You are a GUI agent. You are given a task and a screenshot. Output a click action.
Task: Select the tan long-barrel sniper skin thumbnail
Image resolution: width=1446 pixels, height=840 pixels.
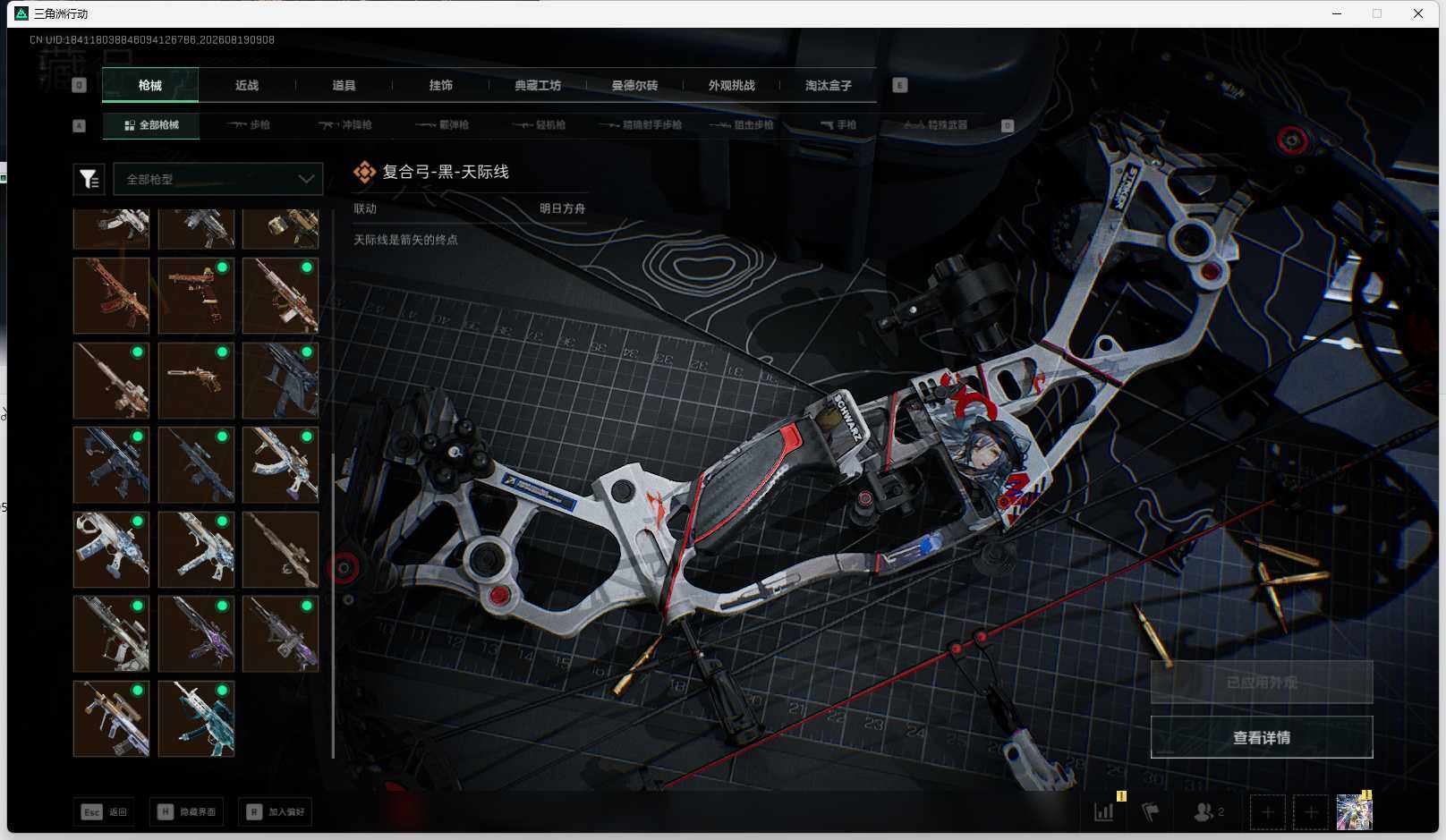pos(111,380)
